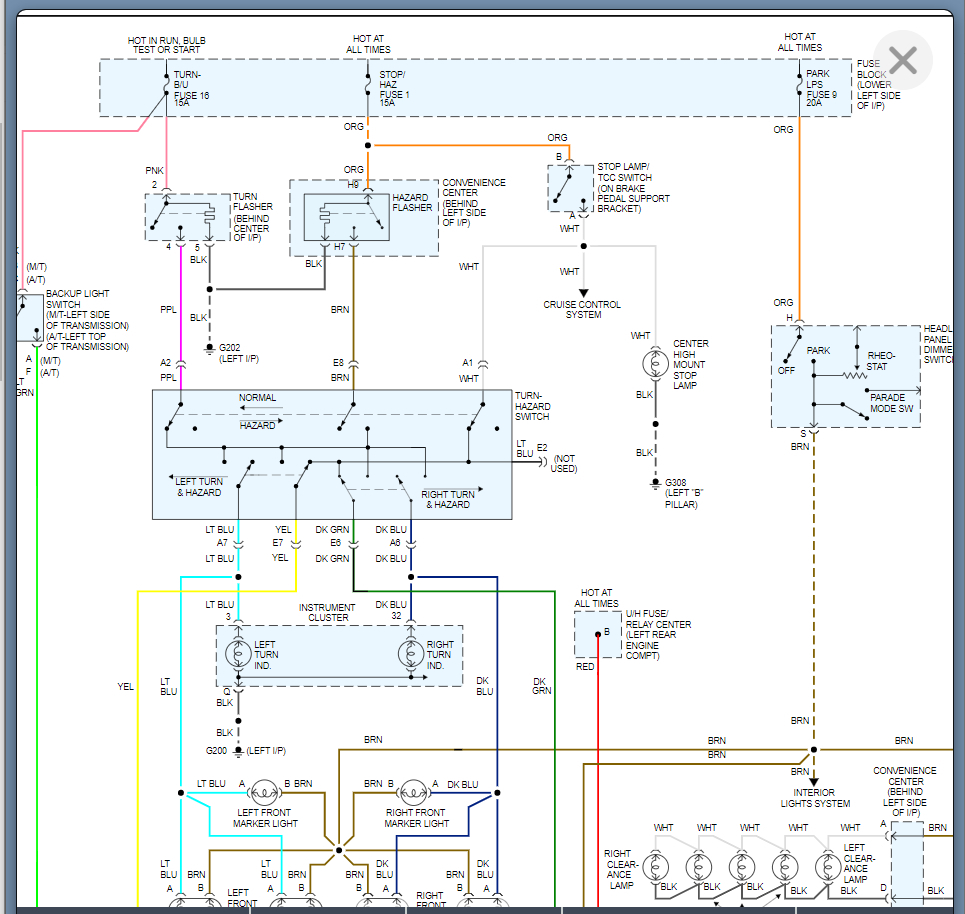965x914 pixels.
Task: Select the CRUISE CONTROL SYSTEM label
Action: [582, 310]
